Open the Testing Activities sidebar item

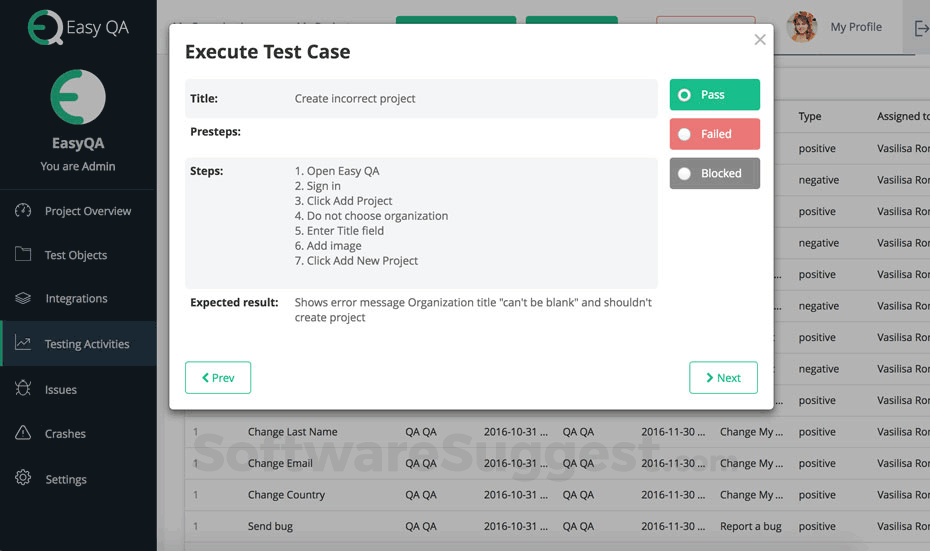click(x=86, y=344)
